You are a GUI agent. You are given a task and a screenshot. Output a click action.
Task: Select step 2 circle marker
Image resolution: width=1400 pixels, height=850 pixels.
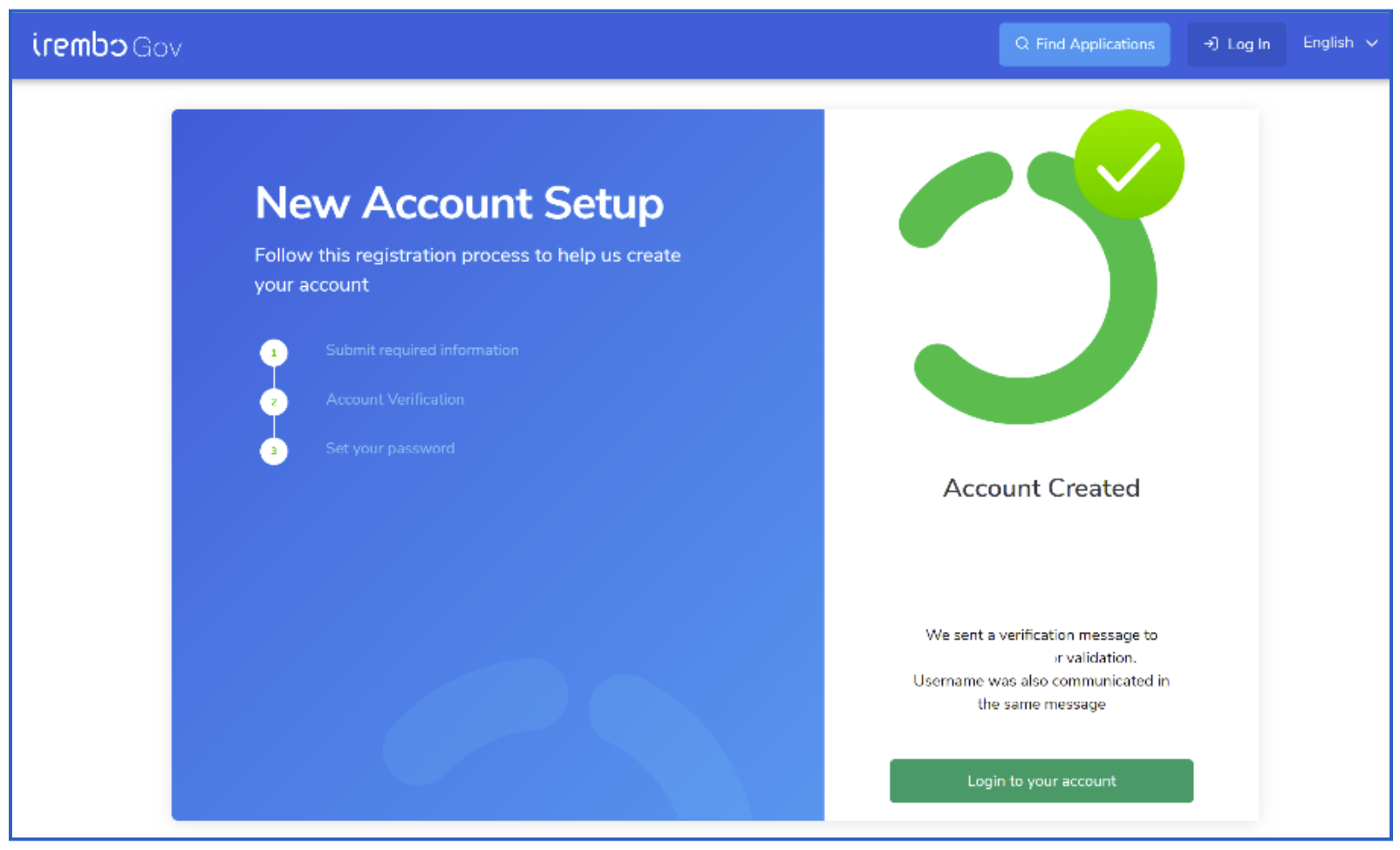pos(274,402)
